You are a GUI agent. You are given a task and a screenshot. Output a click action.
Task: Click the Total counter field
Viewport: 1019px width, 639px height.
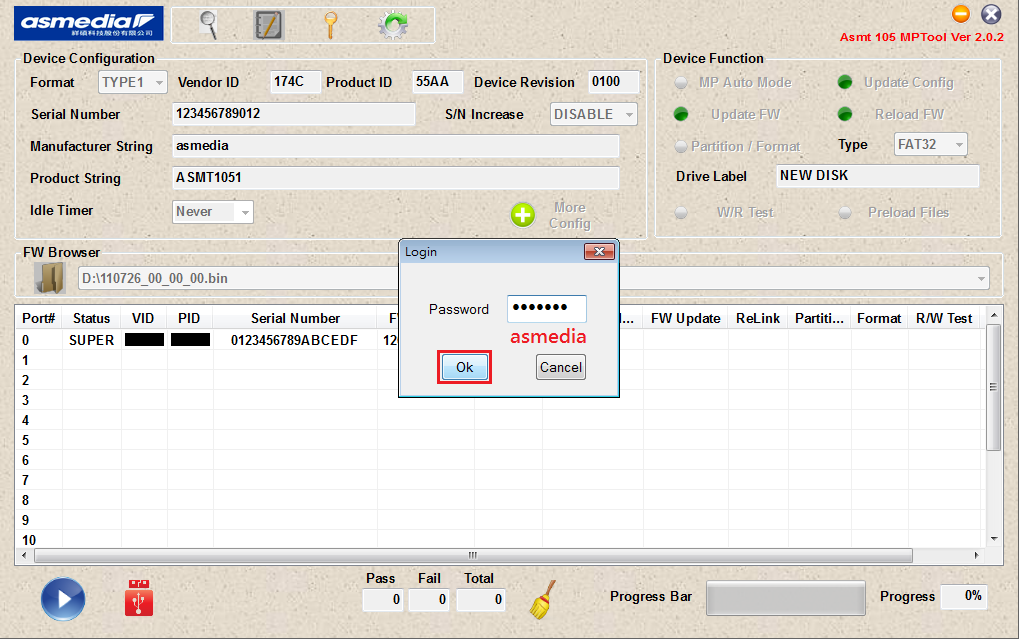(481, 599)
